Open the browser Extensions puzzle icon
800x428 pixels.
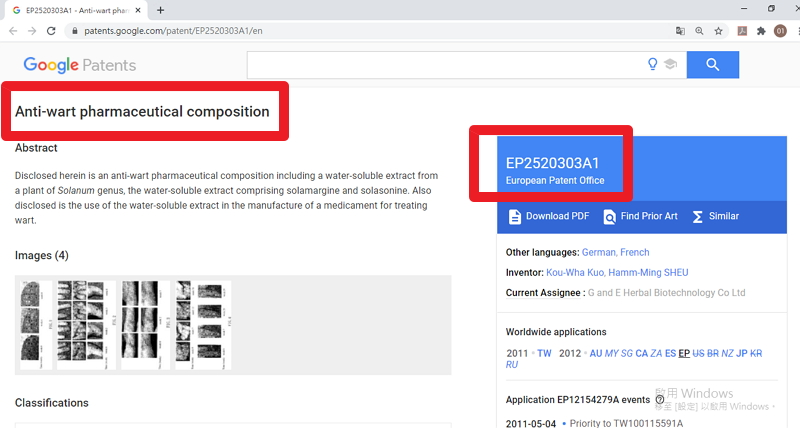click(x=761, y=31)
